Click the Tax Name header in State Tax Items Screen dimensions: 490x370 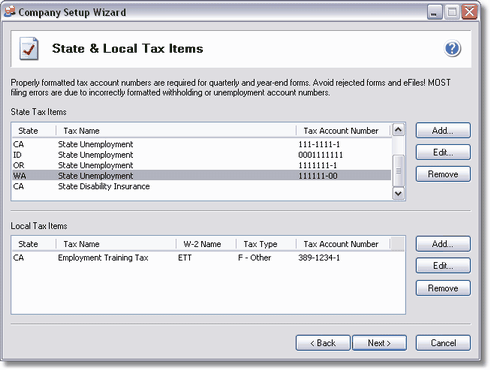tap(176, 131)
